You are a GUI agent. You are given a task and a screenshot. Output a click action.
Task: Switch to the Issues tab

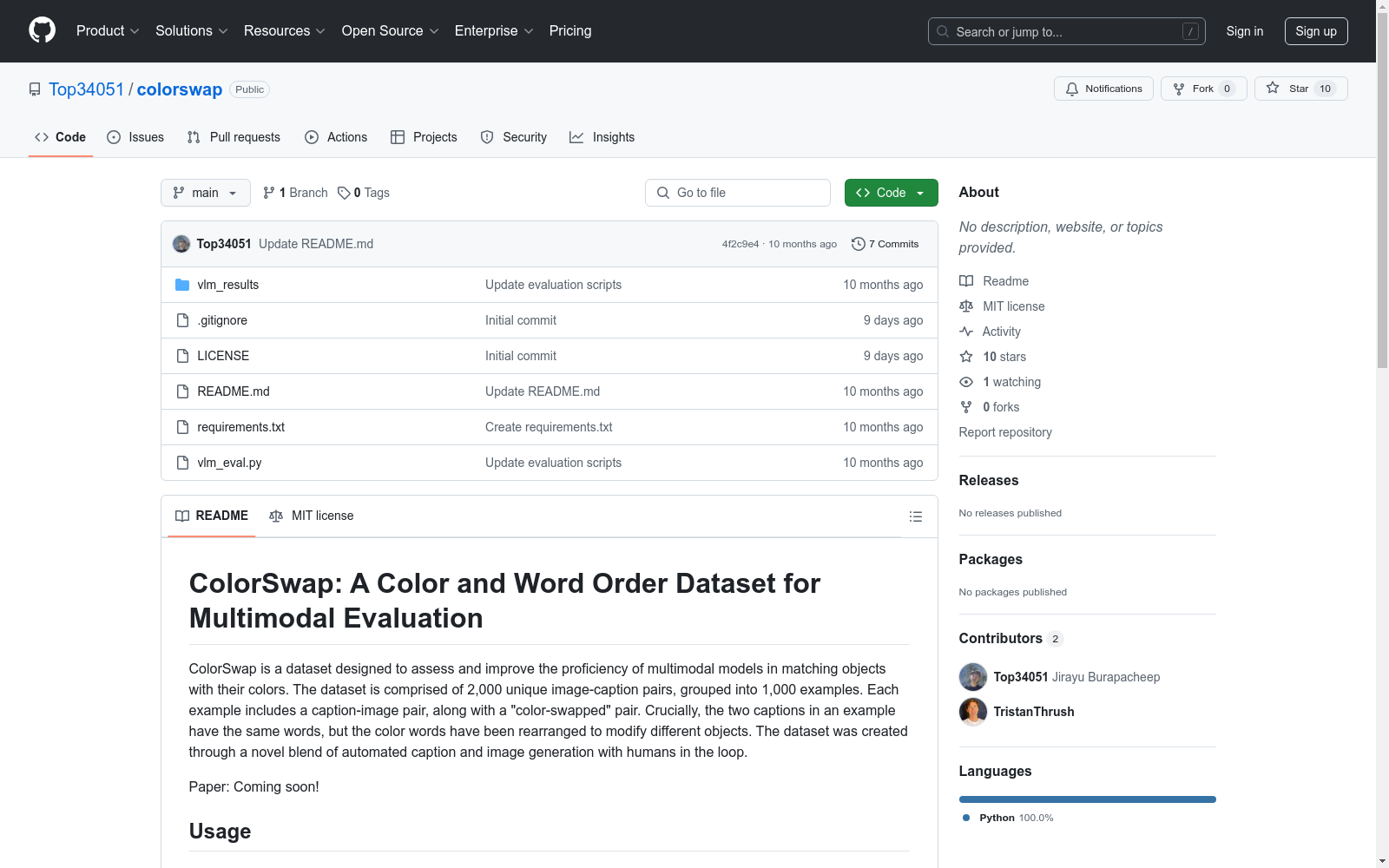[x=135, y=137]
